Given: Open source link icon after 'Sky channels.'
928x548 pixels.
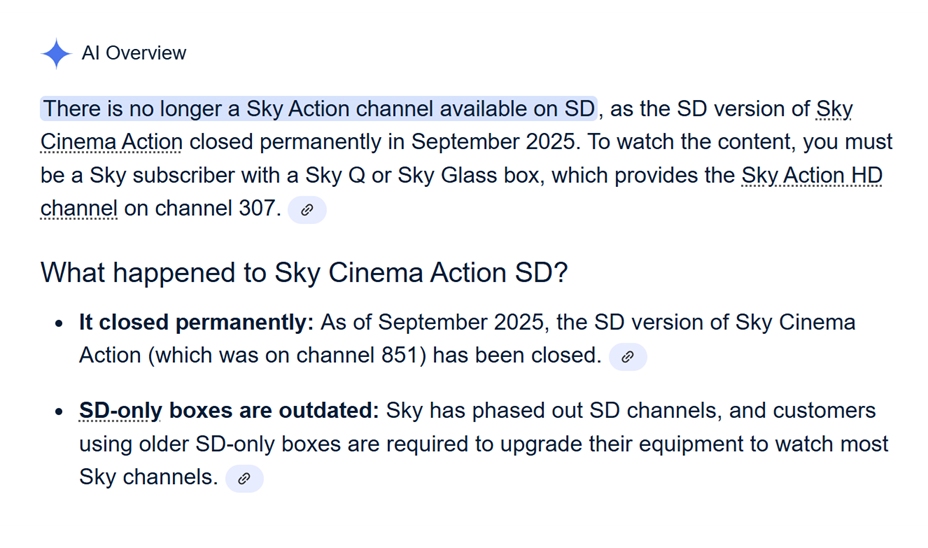Looking at the screenshot, I should tap(244, 479).
